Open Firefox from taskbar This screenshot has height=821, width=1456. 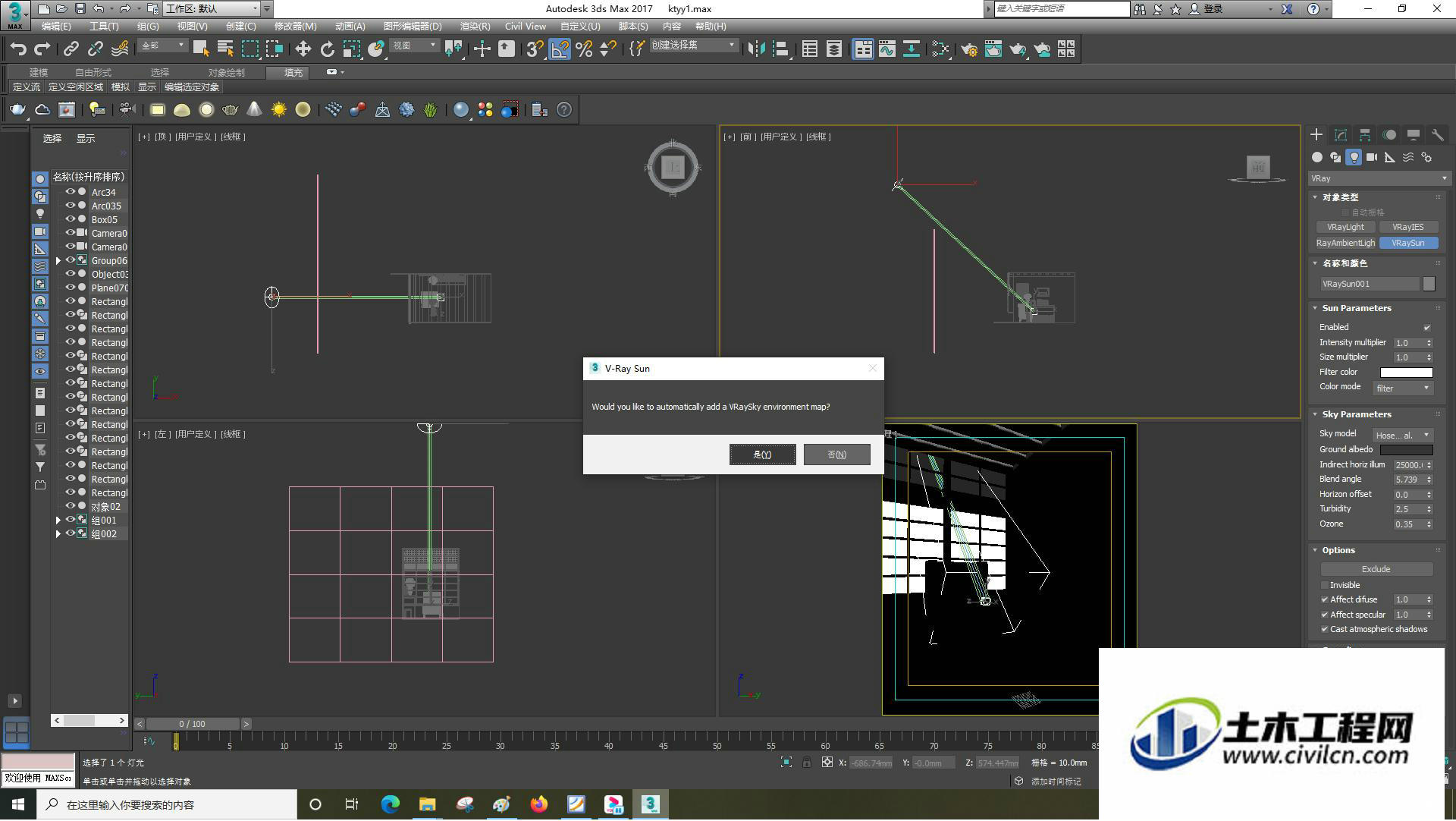click(x=539, y=805)
